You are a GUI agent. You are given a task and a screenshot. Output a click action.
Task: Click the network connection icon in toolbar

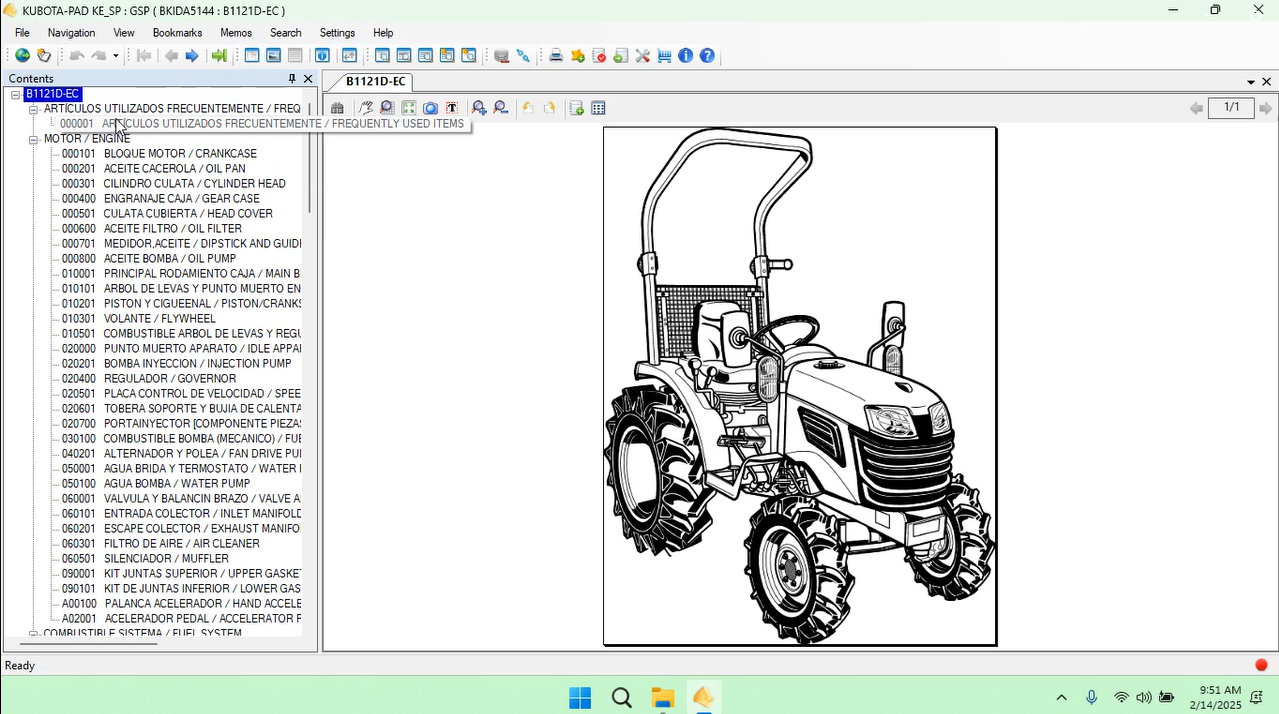click(523, 56)
